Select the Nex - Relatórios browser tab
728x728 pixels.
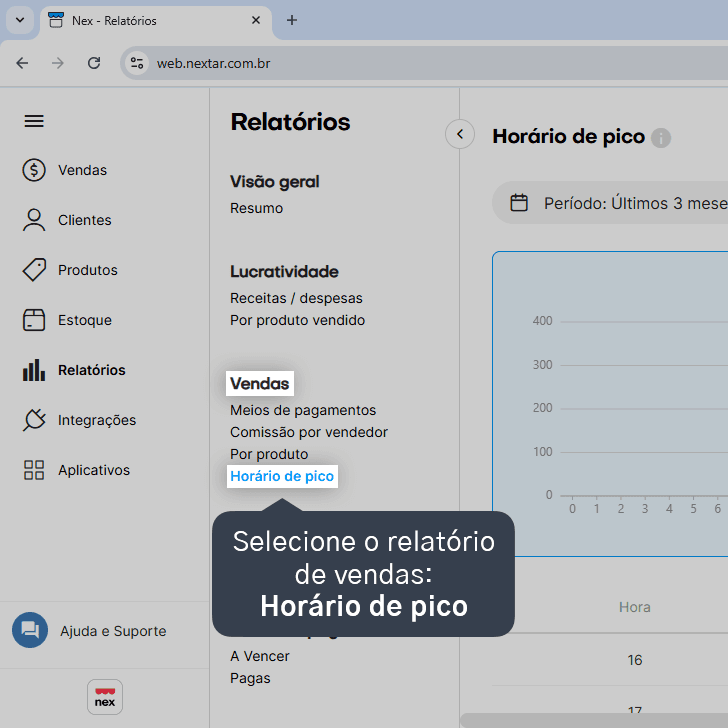(156, 21)
